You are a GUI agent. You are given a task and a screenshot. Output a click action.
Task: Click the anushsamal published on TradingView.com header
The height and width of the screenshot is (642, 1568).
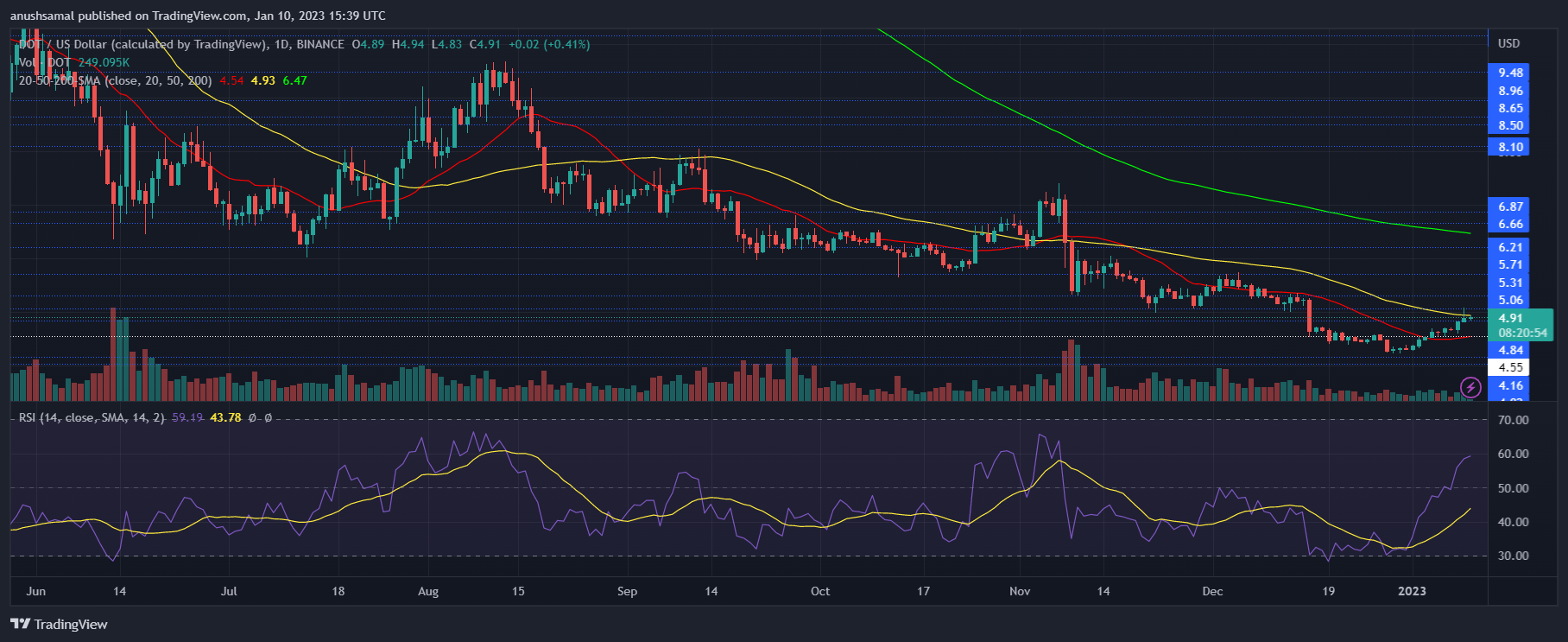pyautogui.click(x=198, y=16)
